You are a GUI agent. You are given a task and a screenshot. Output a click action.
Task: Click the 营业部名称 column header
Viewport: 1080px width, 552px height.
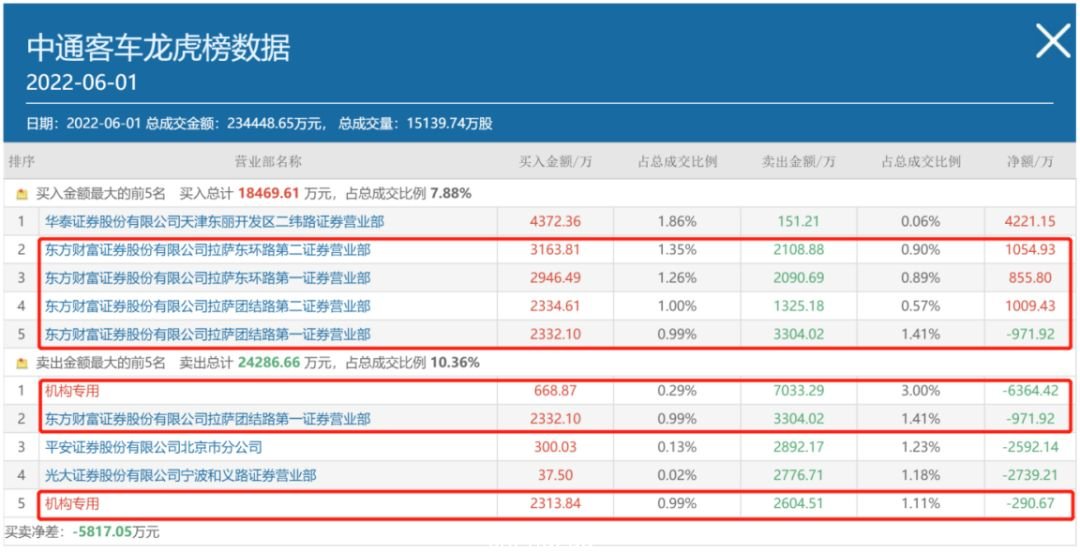pos(269,162)
